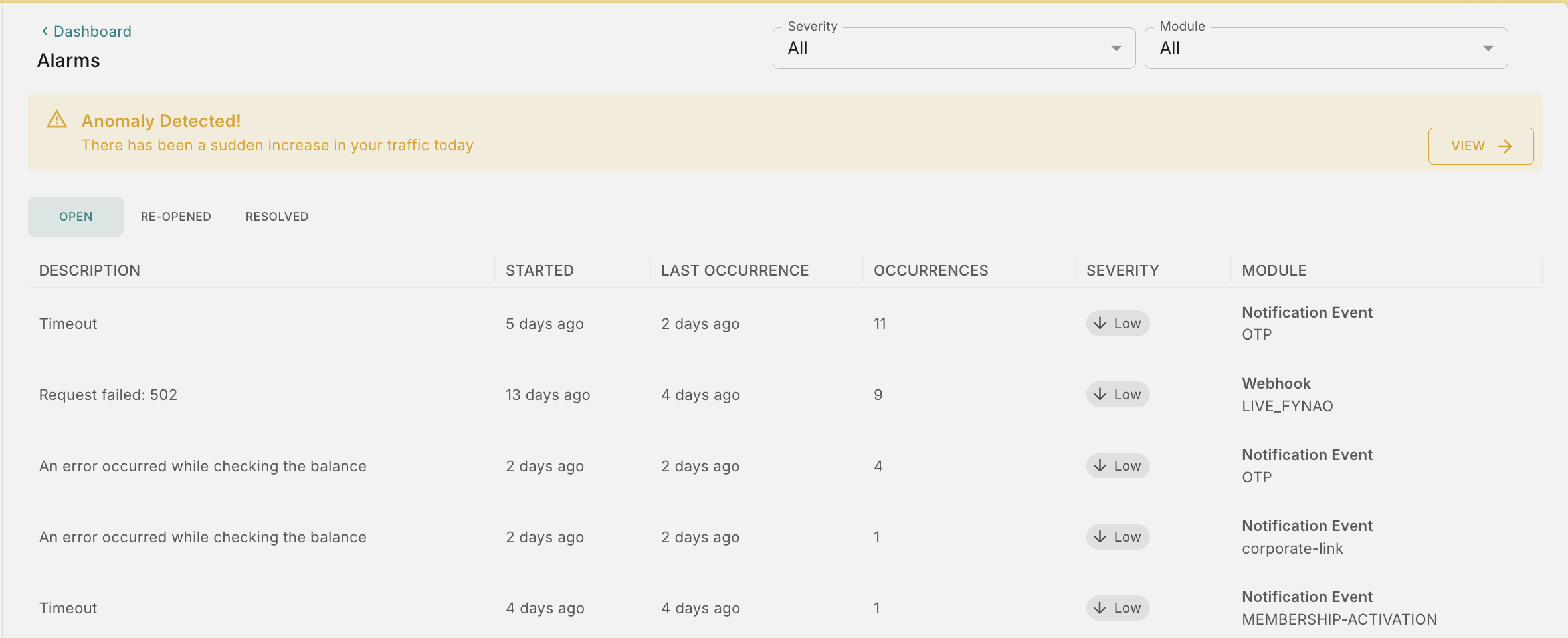Viewport: 1568px width, 638px height.
Task: Click the arrow icon in VIEW button
Action: (x=1505, y=146)
